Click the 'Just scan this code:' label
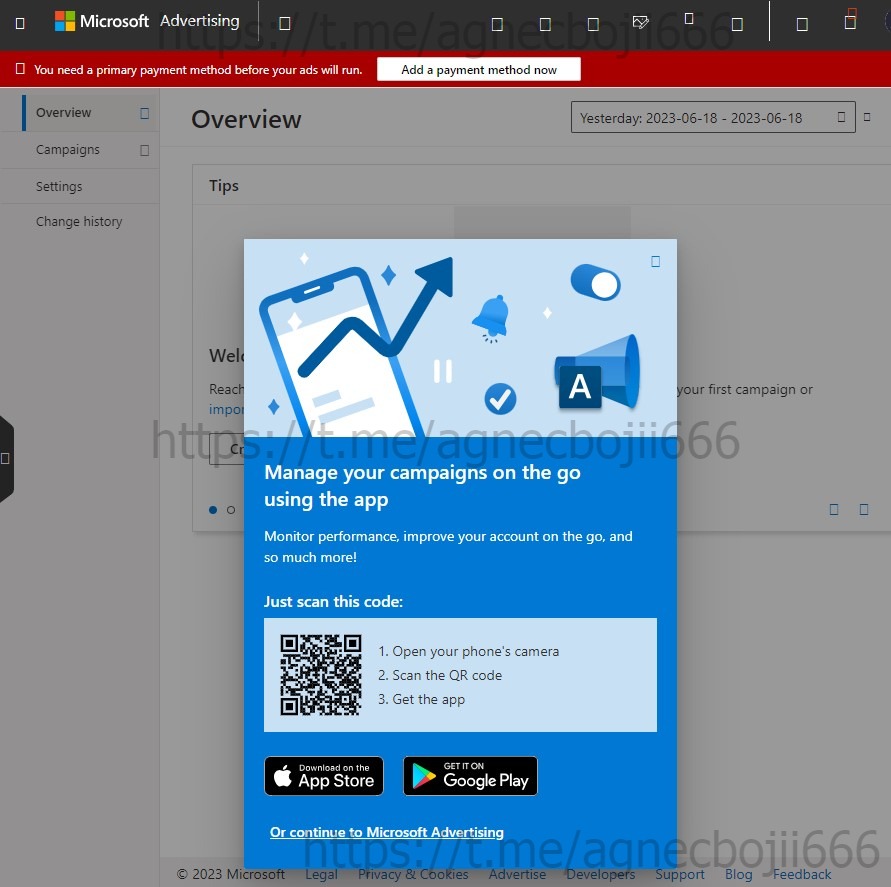 (333, 601)
